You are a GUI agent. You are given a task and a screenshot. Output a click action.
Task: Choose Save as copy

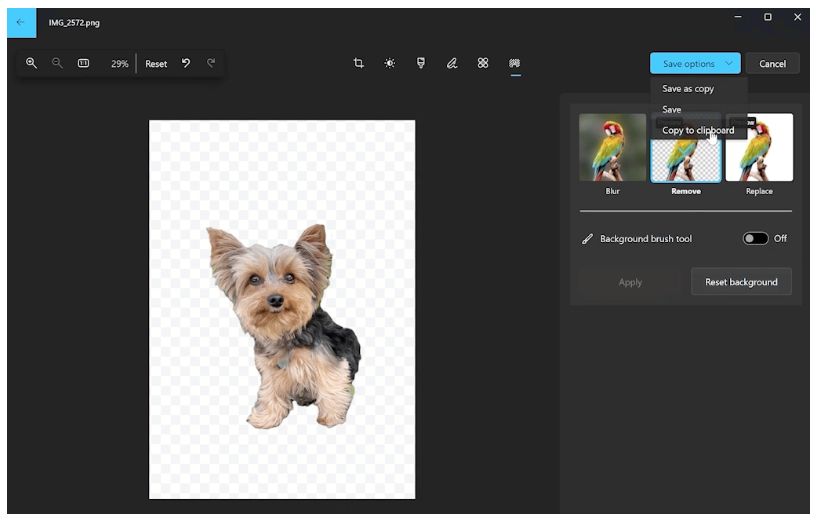(688, 89)
